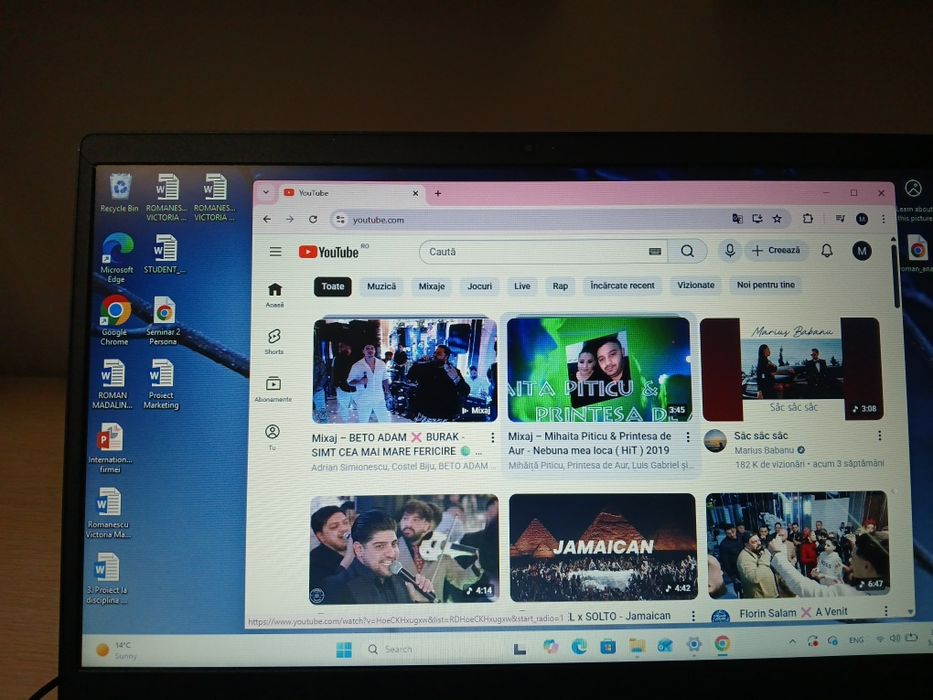Close the YouTube tab

[415, 193]
